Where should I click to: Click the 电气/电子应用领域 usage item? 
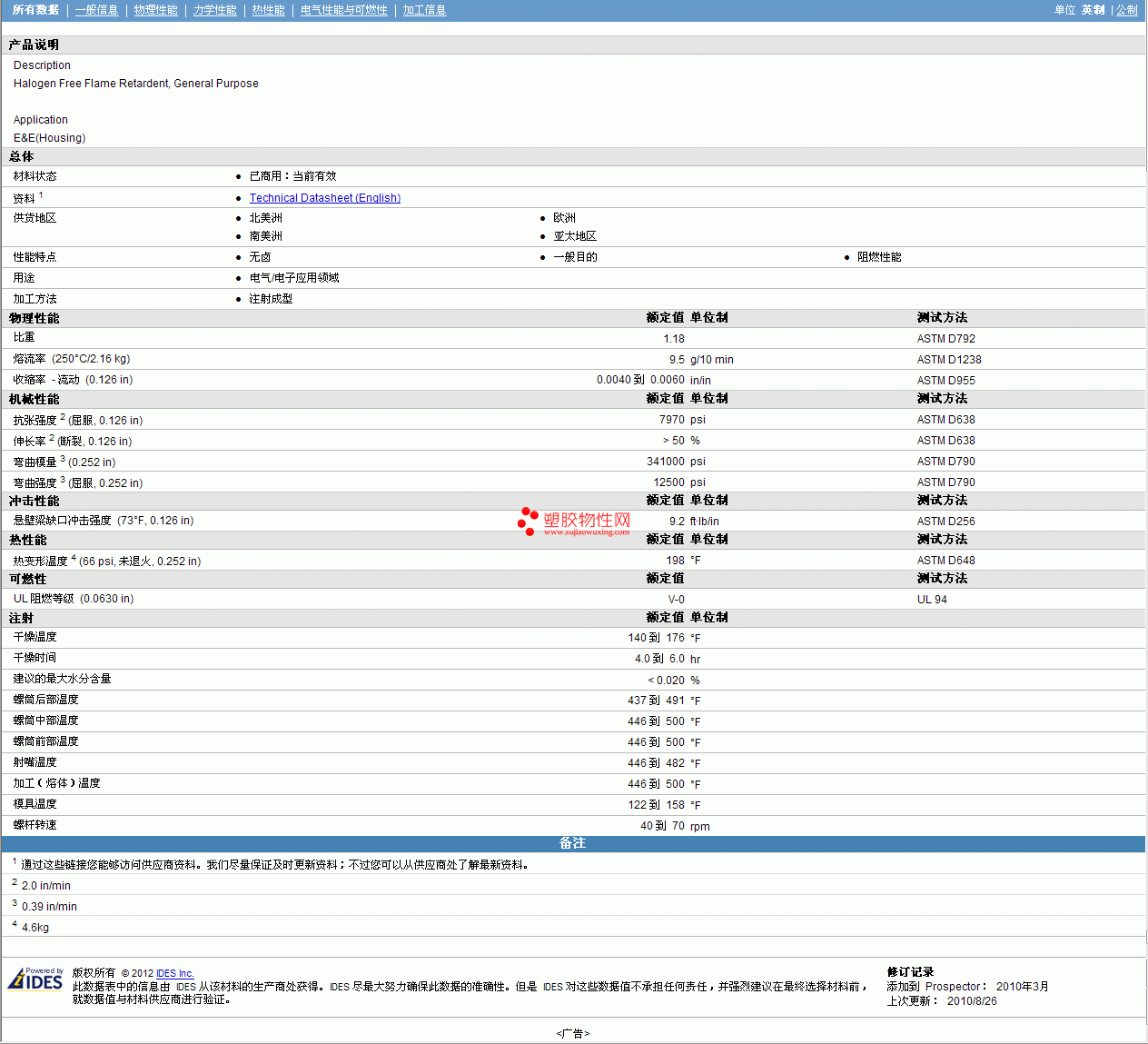294,278
